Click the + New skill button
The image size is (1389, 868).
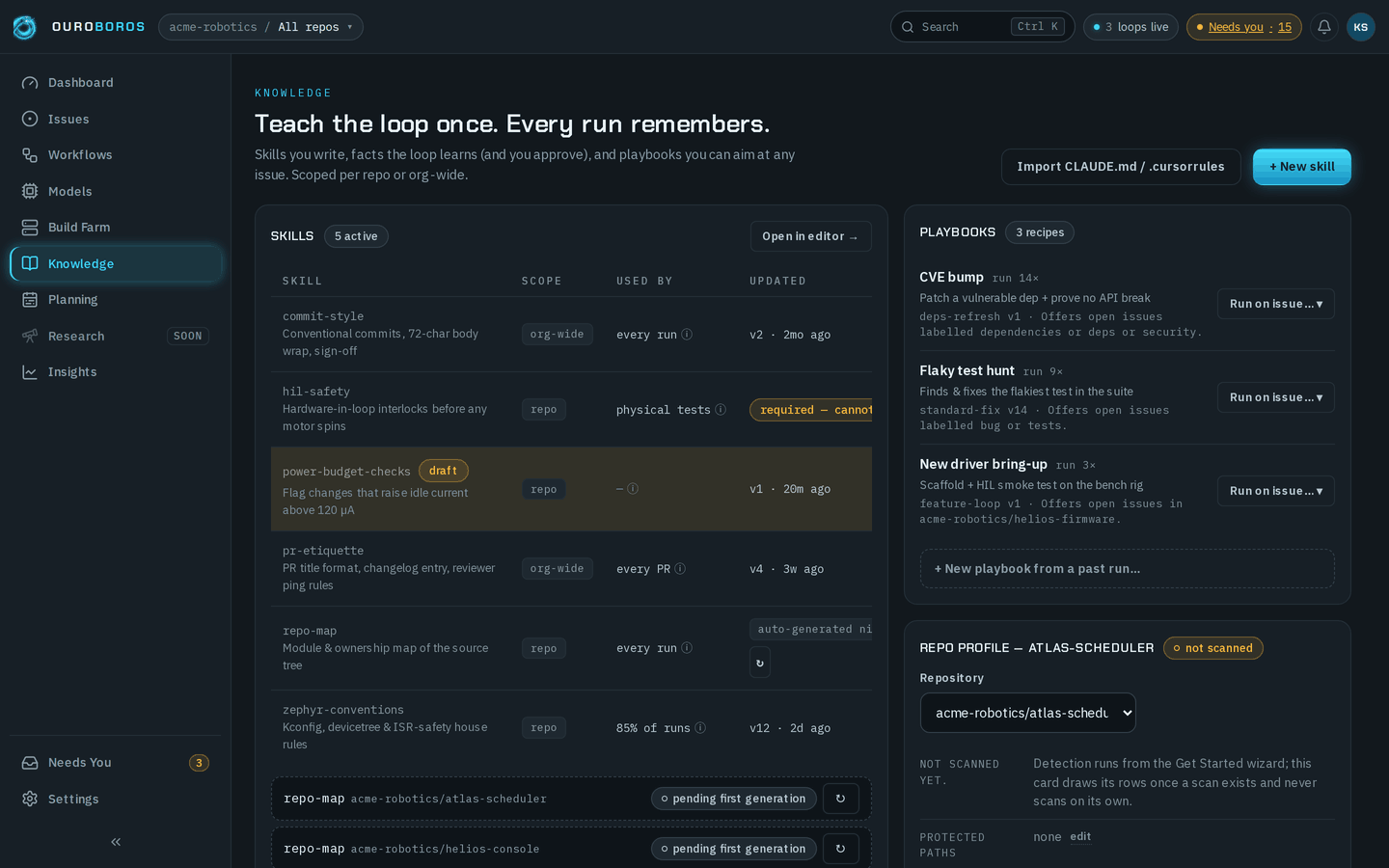tap(1301, 167)
